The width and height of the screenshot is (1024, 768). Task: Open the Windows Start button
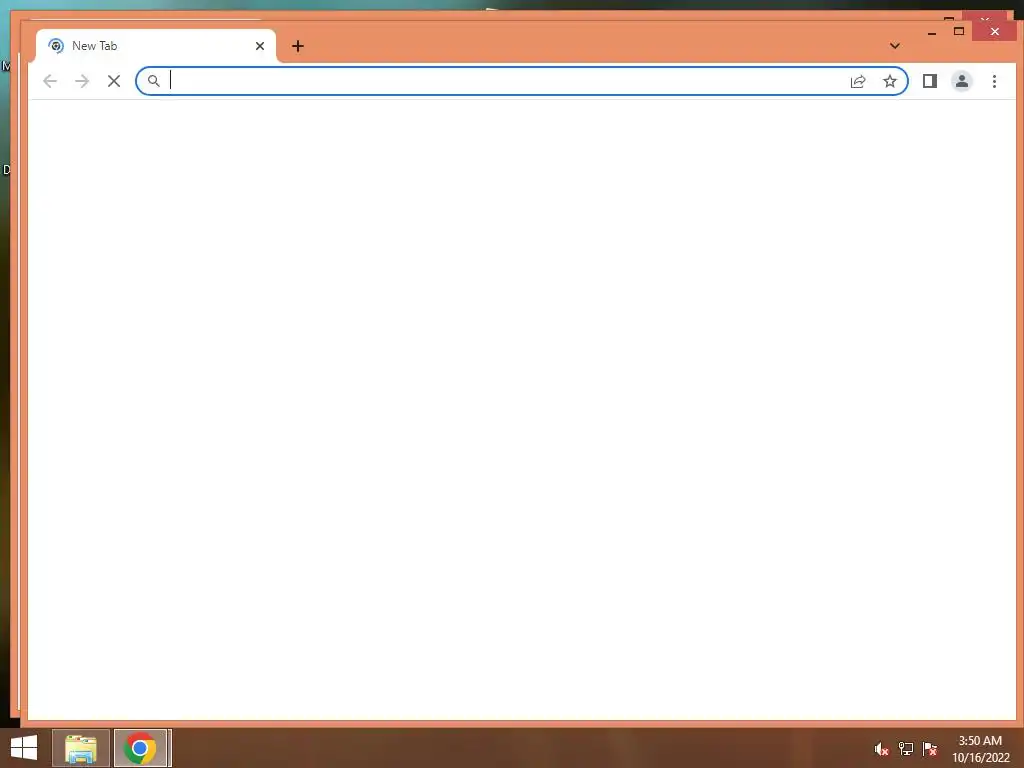point(24,748)
